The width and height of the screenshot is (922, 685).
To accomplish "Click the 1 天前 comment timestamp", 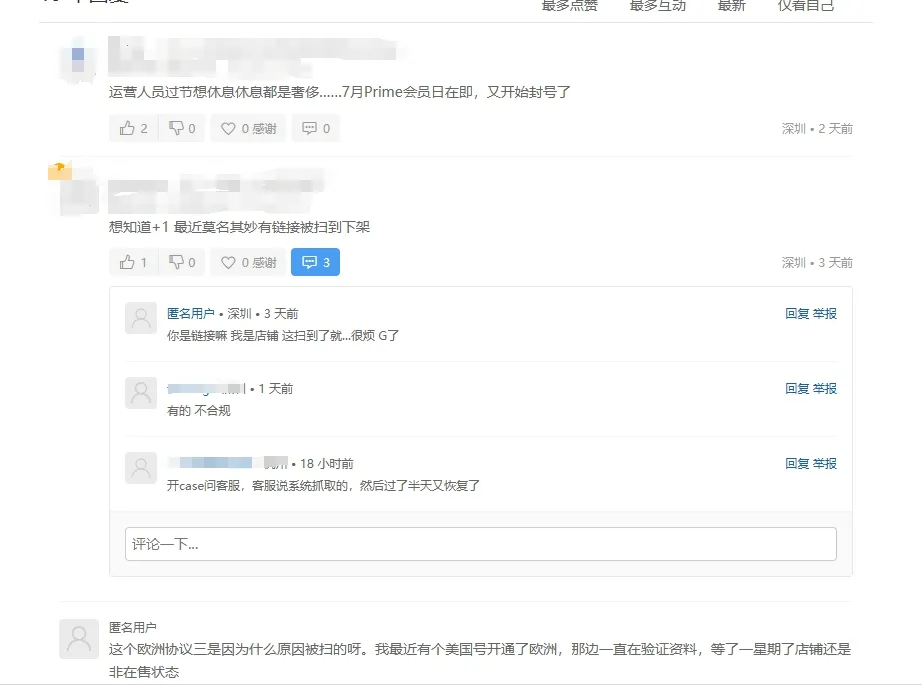I will click(275, 389).
